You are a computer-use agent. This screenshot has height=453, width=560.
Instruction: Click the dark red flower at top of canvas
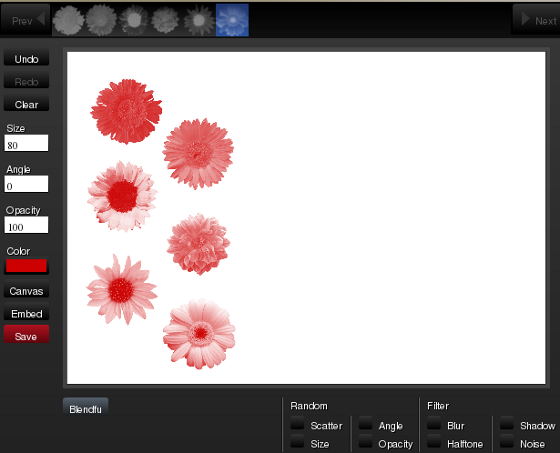coord(126,111)
